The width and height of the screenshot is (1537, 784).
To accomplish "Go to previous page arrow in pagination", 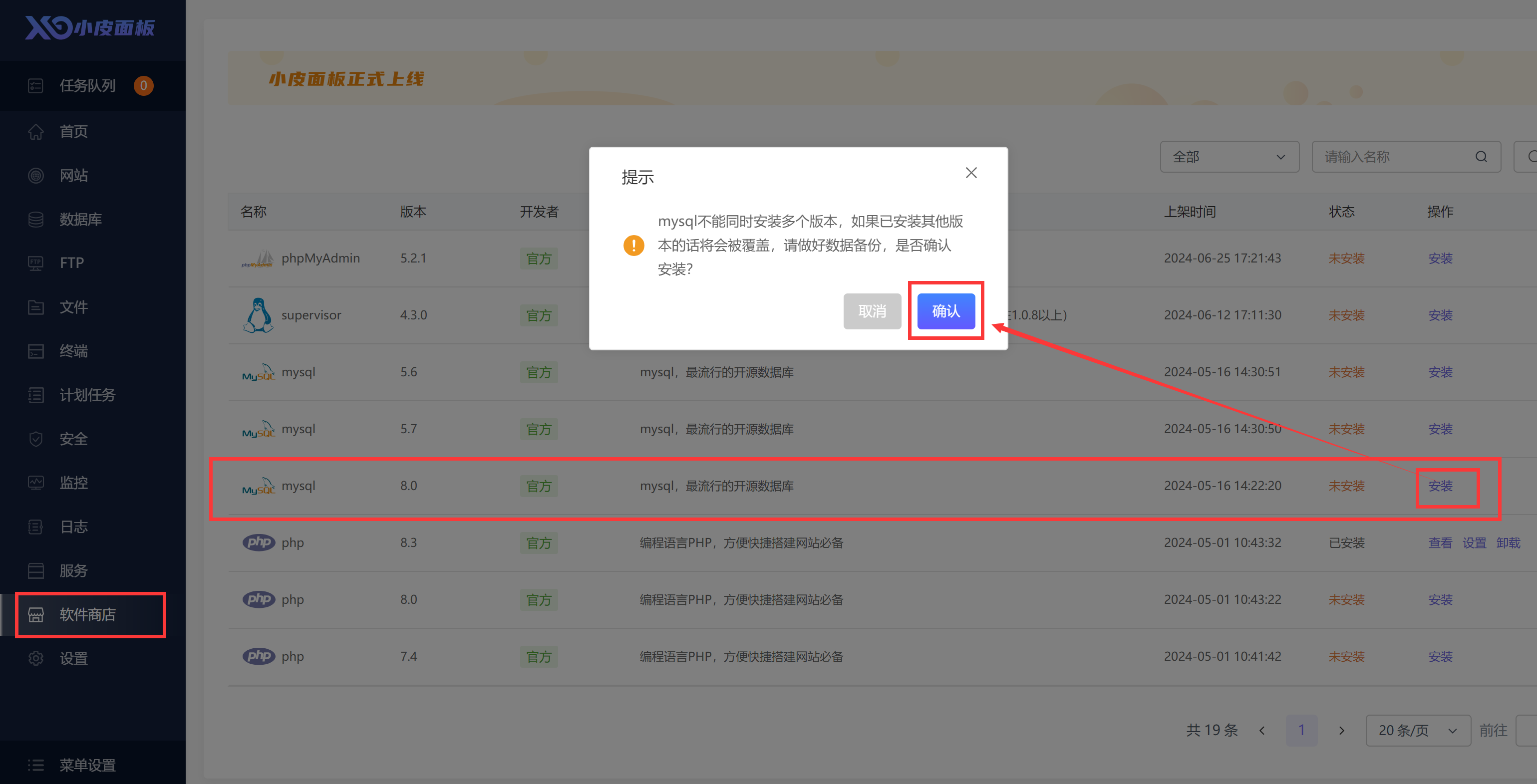I will 1262,730.
